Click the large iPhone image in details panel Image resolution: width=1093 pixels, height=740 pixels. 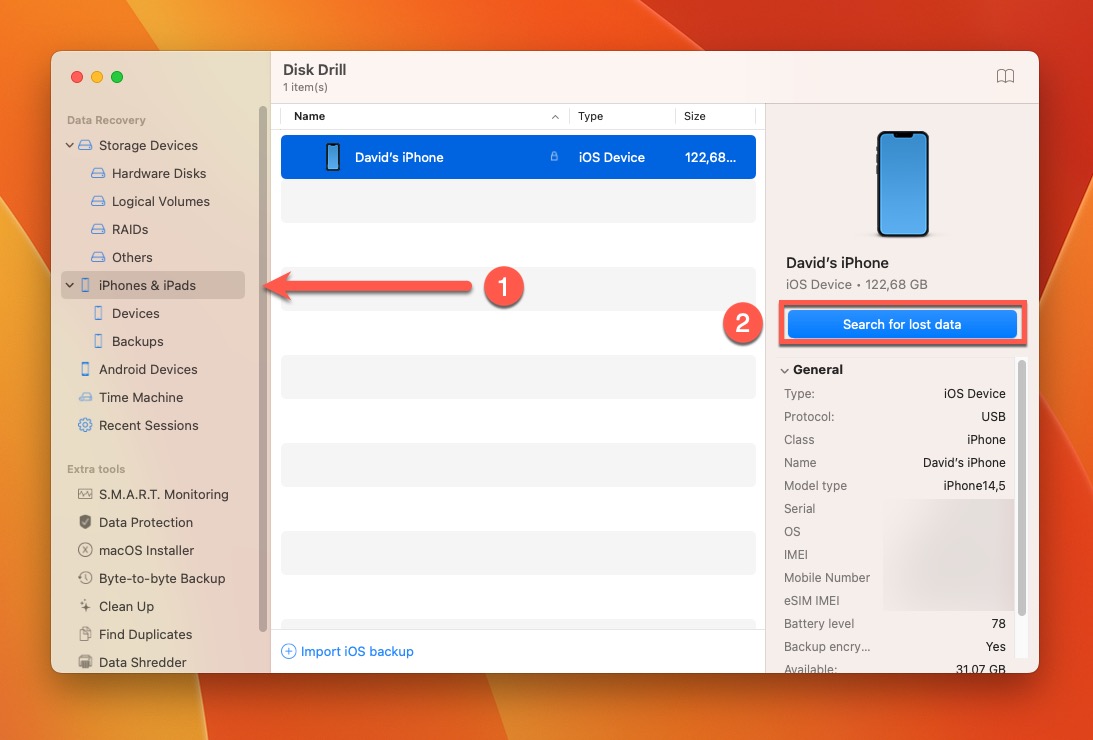[x=903, y=184]
